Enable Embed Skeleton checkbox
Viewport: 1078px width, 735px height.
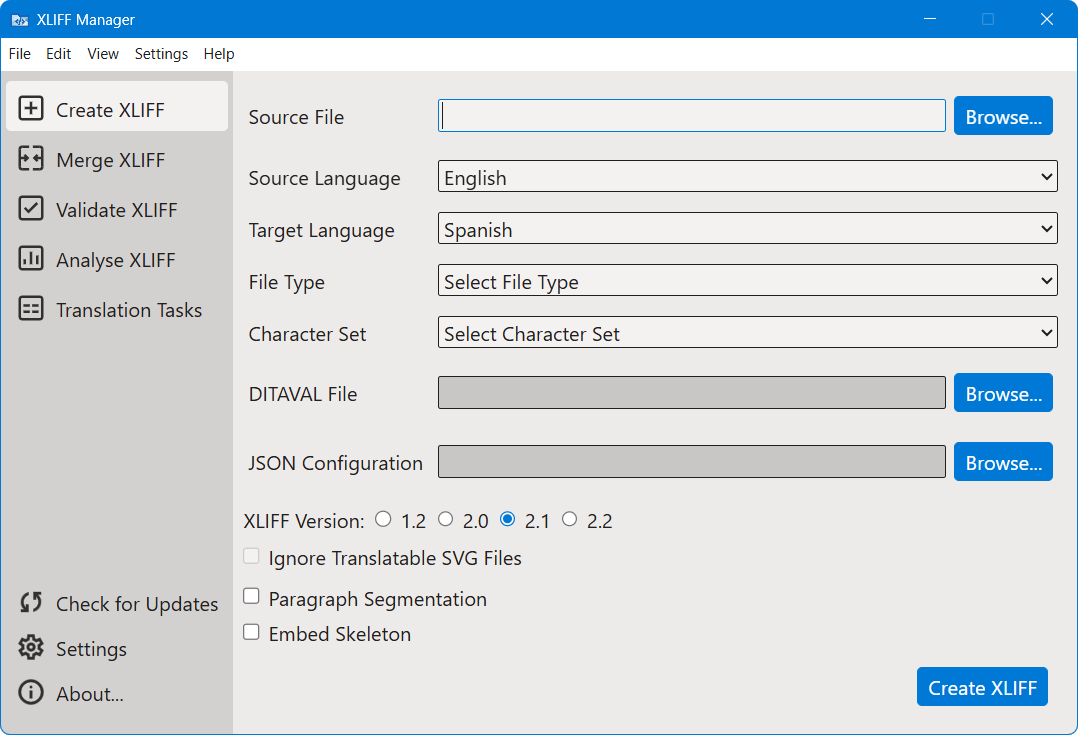tap(252, 632)
